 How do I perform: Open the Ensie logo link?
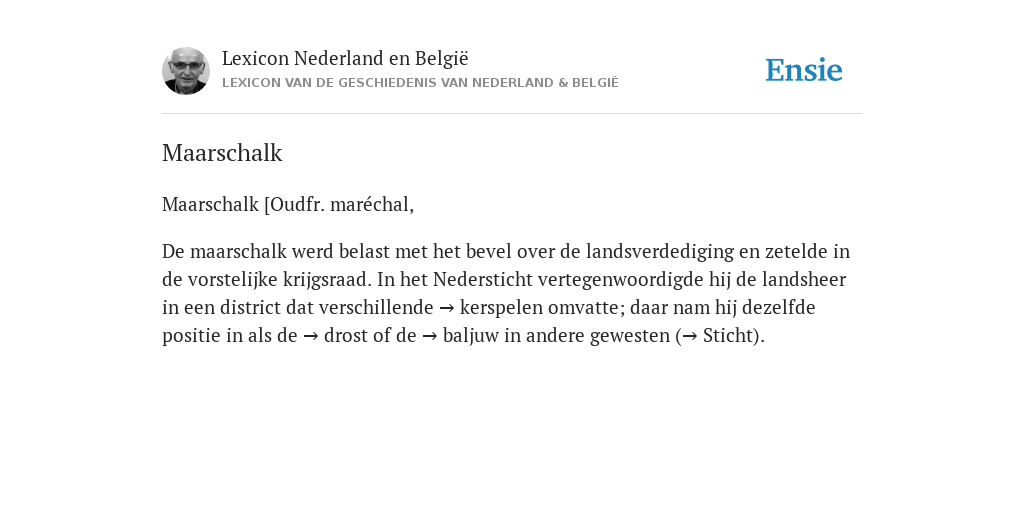click(x=804, y=70)
